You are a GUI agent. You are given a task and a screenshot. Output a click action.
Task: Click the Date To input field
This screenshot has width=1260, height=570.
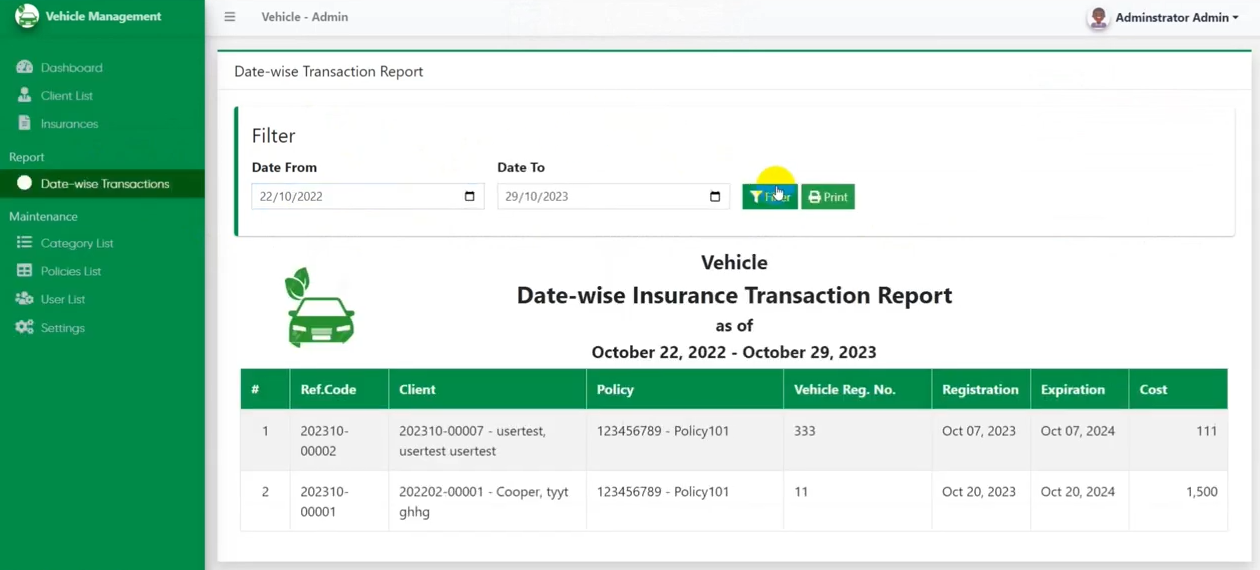coord(600,196)
